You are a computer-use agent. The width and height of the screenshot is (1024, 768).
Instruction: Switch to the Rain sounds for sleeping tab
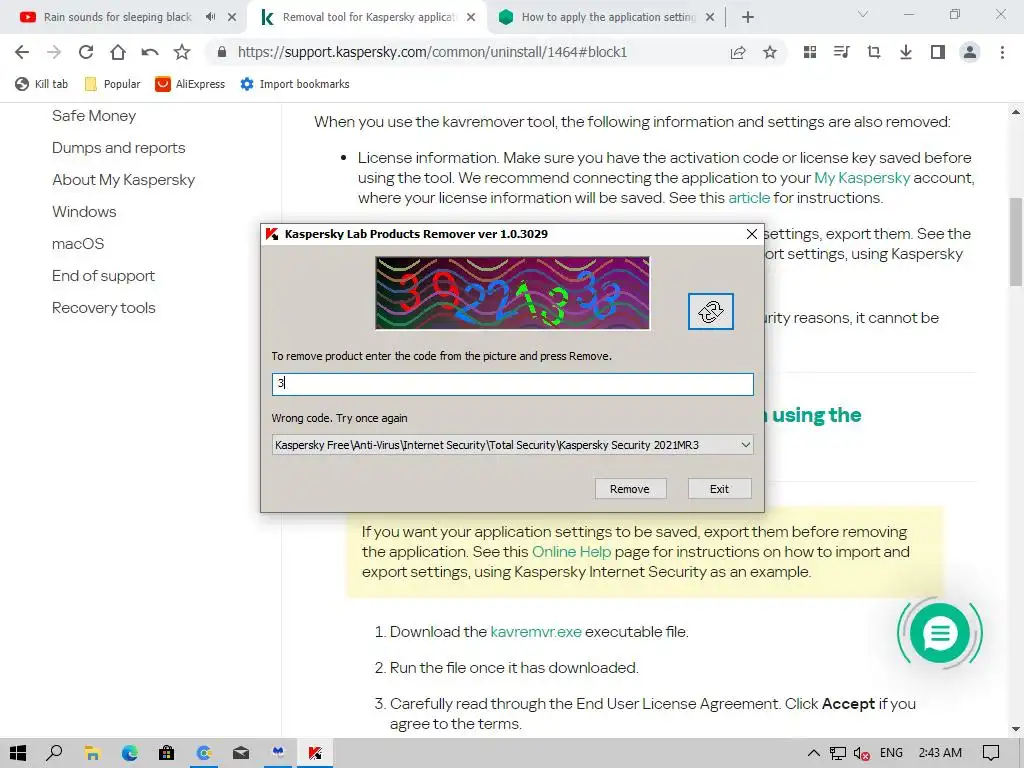(118, 17)
